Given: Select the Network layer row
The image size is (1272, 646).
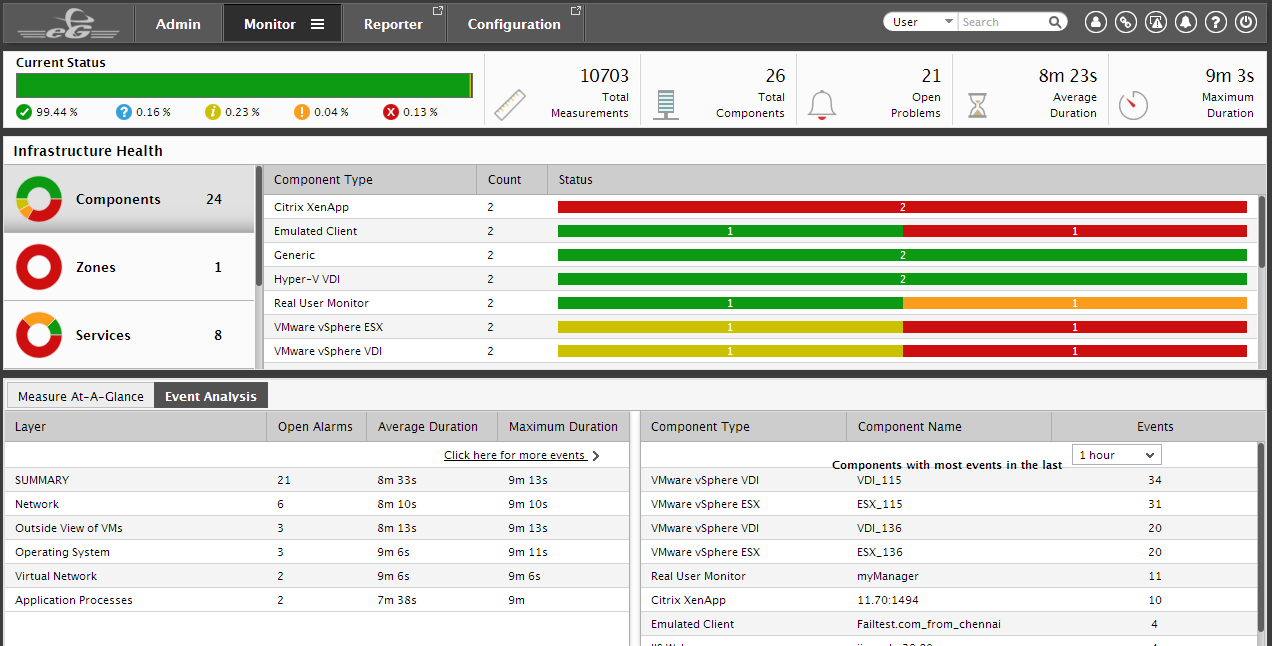Looking at the screenshot, I should coord(317,504).
